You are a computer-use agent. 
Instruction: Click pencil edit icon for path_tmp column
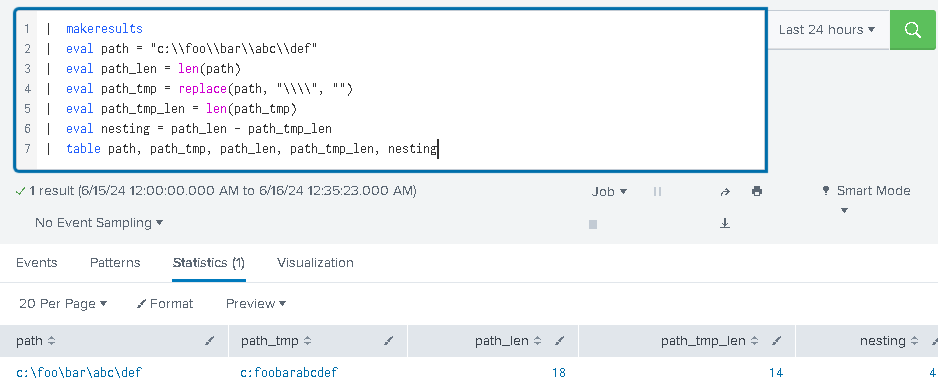click(x=388, y=341)
